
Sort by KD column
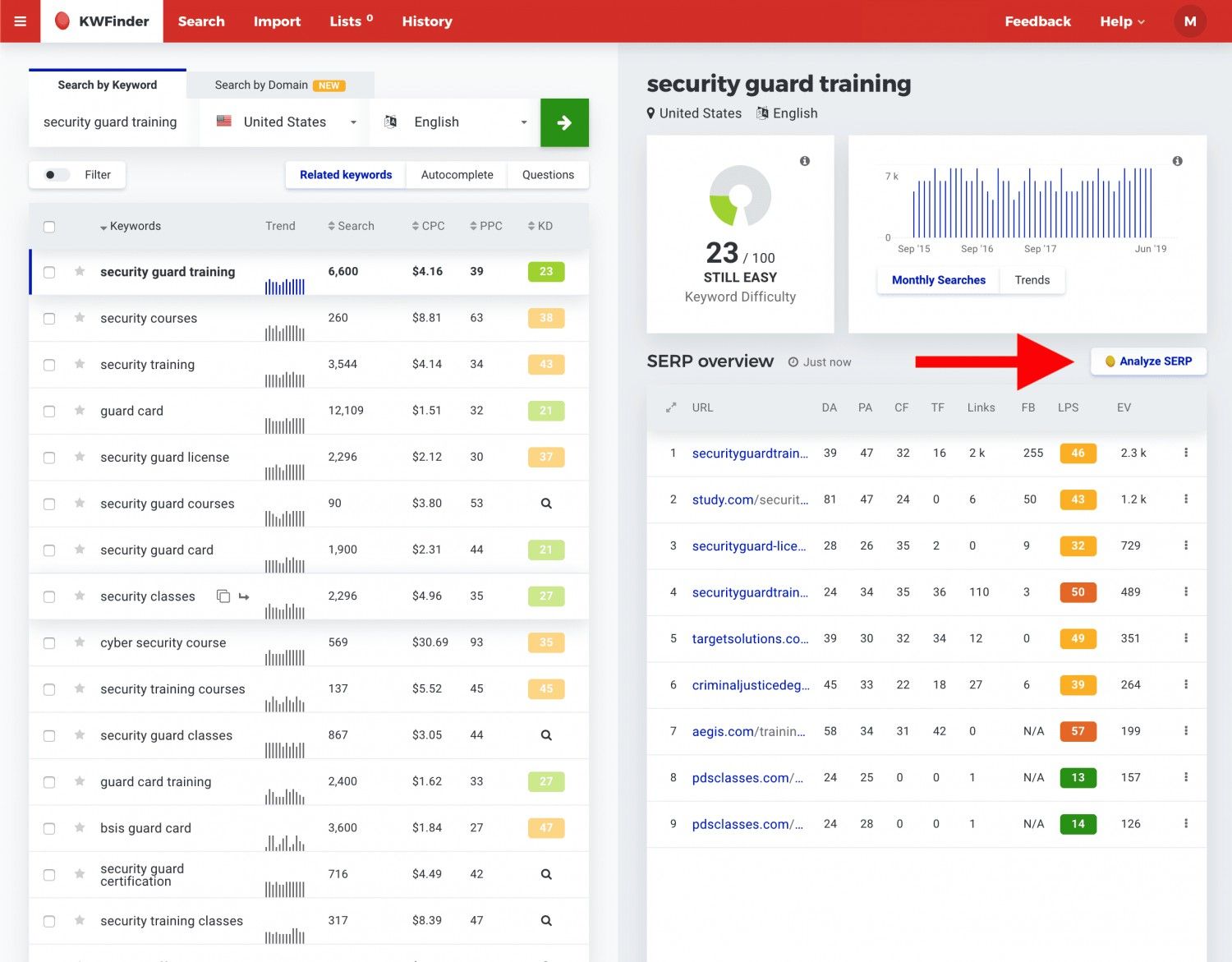click(x=540, y=226)
